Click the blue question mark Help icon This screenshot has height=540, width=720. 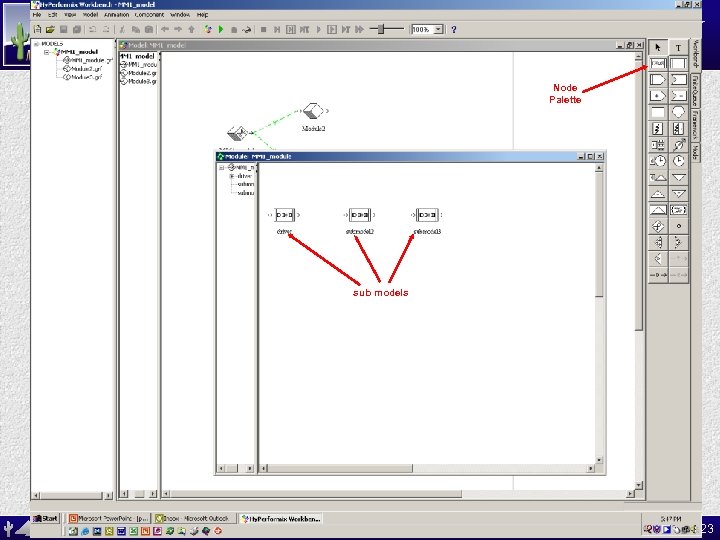tap(454, 29)
